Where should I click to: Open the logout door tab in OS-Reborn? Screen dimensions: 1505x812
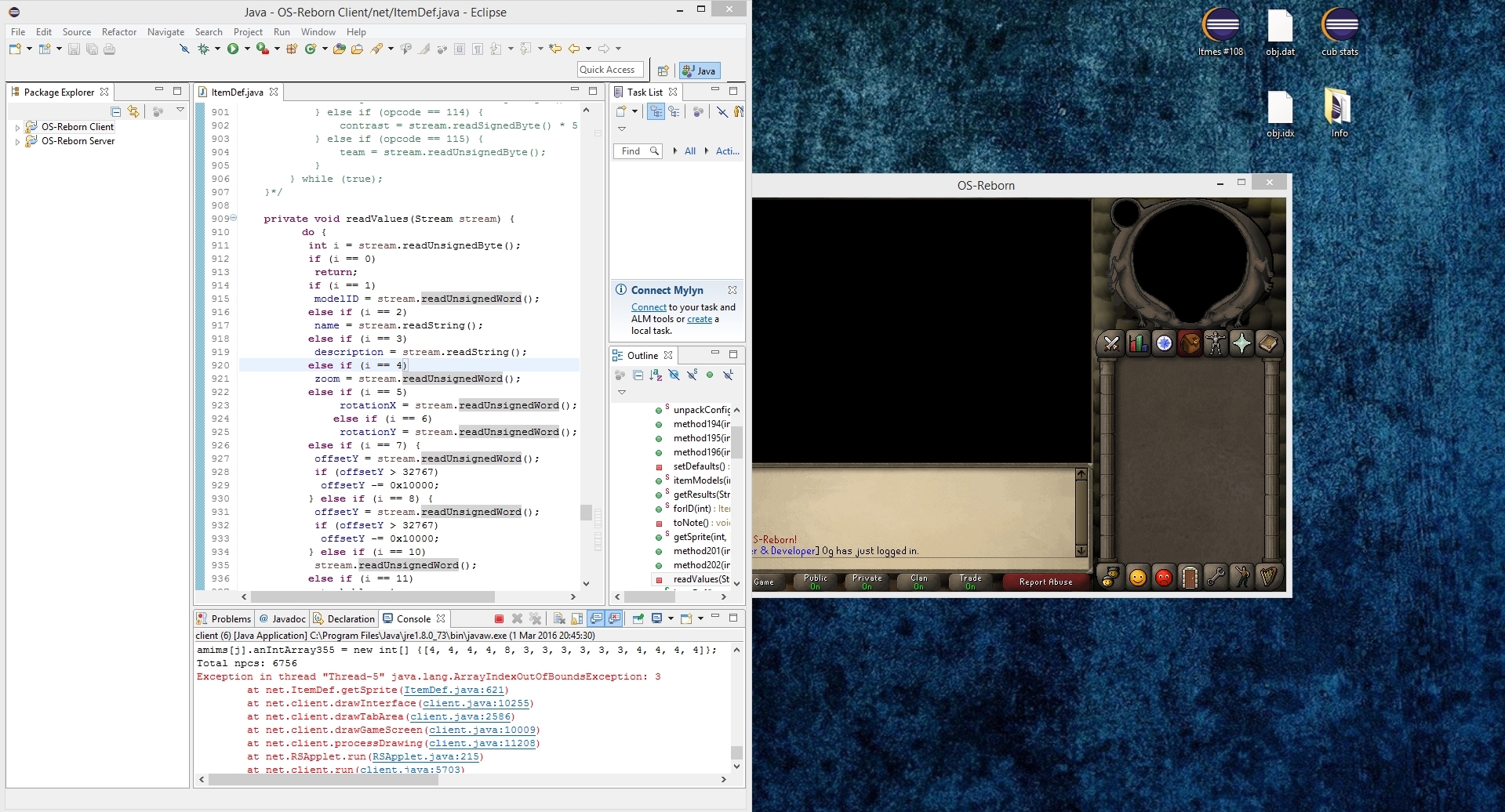point(1190,578)
